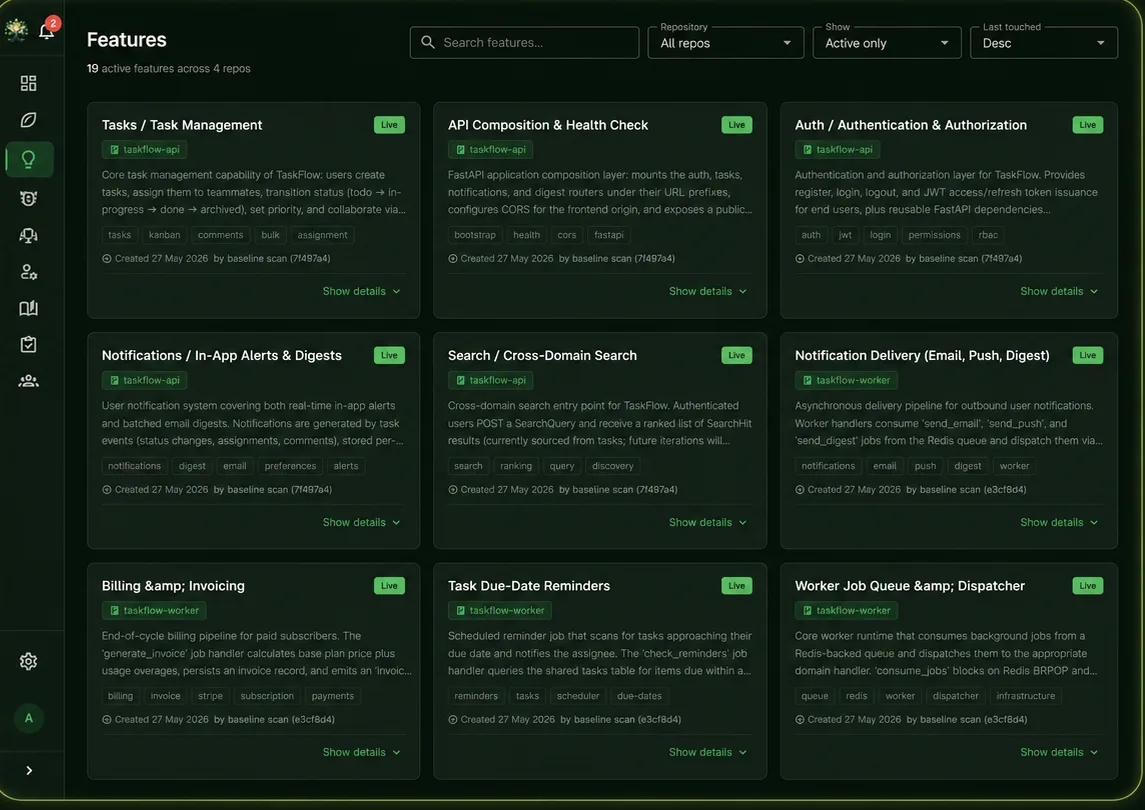1145x810 pixels.
Task: Click the ranking tag
Action: pyautogui.click(x=516, y=466)
